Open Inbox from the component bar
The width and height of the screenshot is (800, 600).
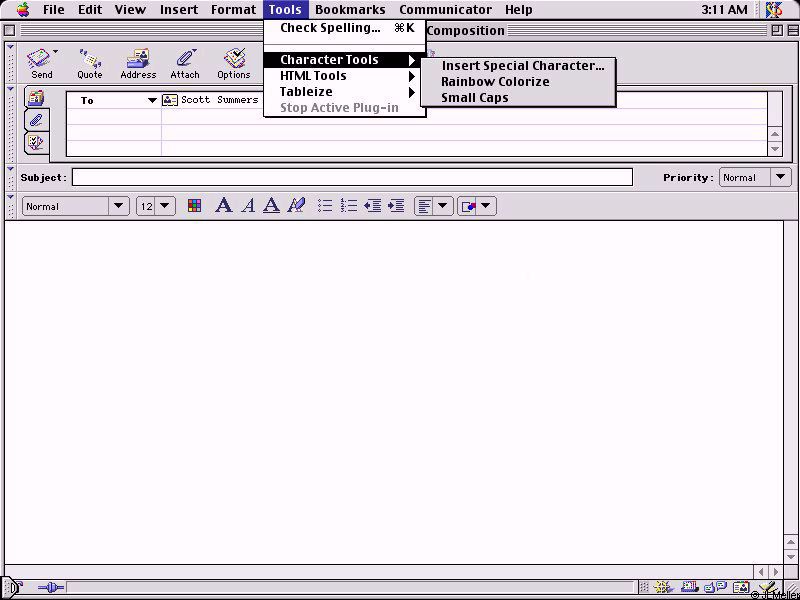point(690,588)
